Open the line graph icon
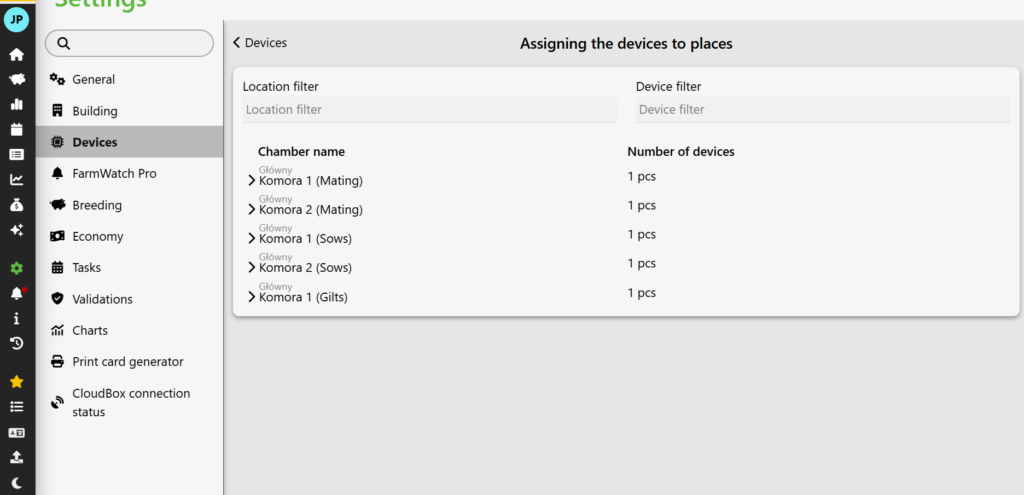The width and height of the screenshot is (1024, 495). pyautogui.click(x=16, y=180)
